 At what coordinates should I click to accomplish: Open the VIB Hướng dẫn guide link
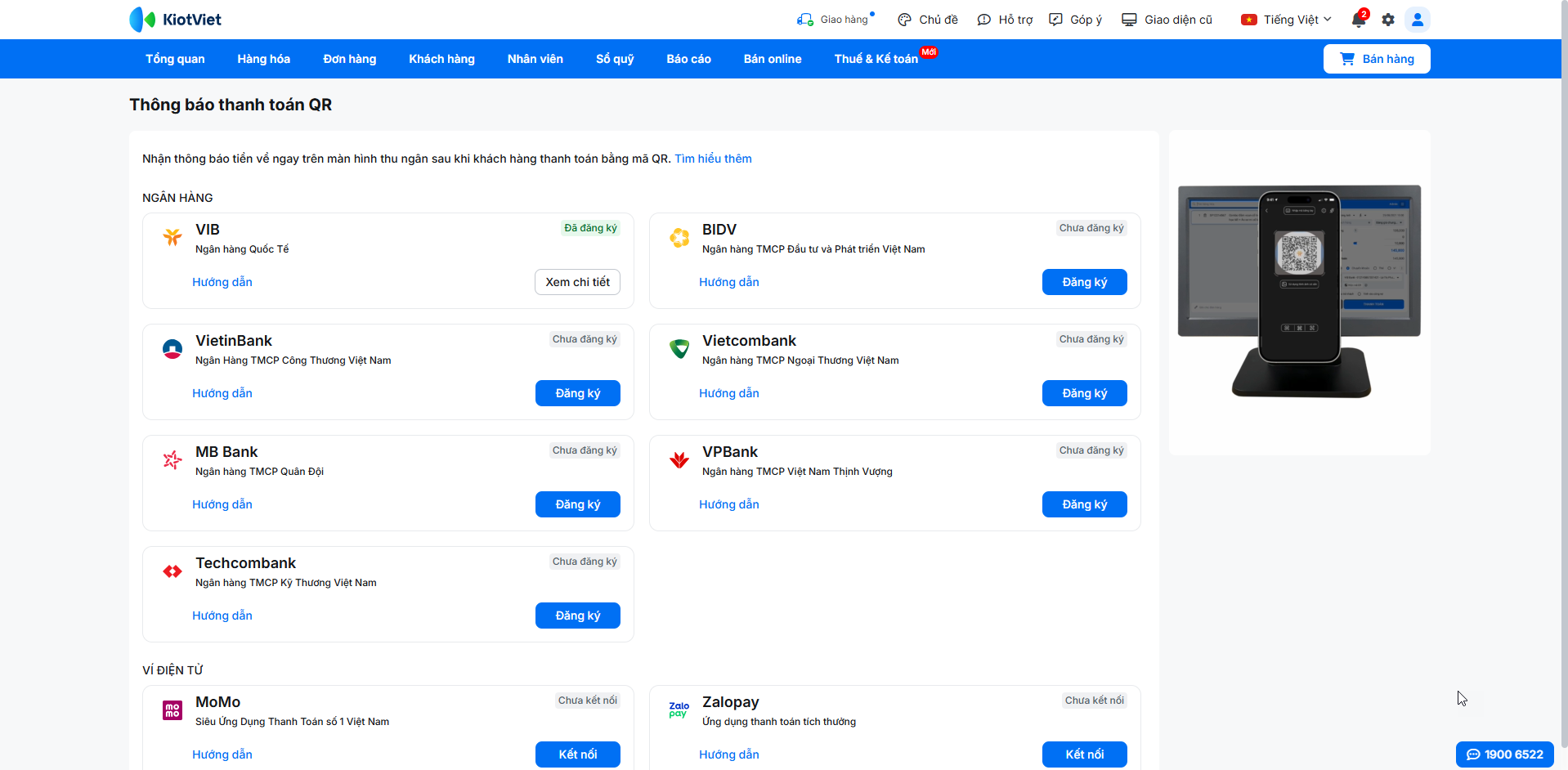tap(222, 282)
